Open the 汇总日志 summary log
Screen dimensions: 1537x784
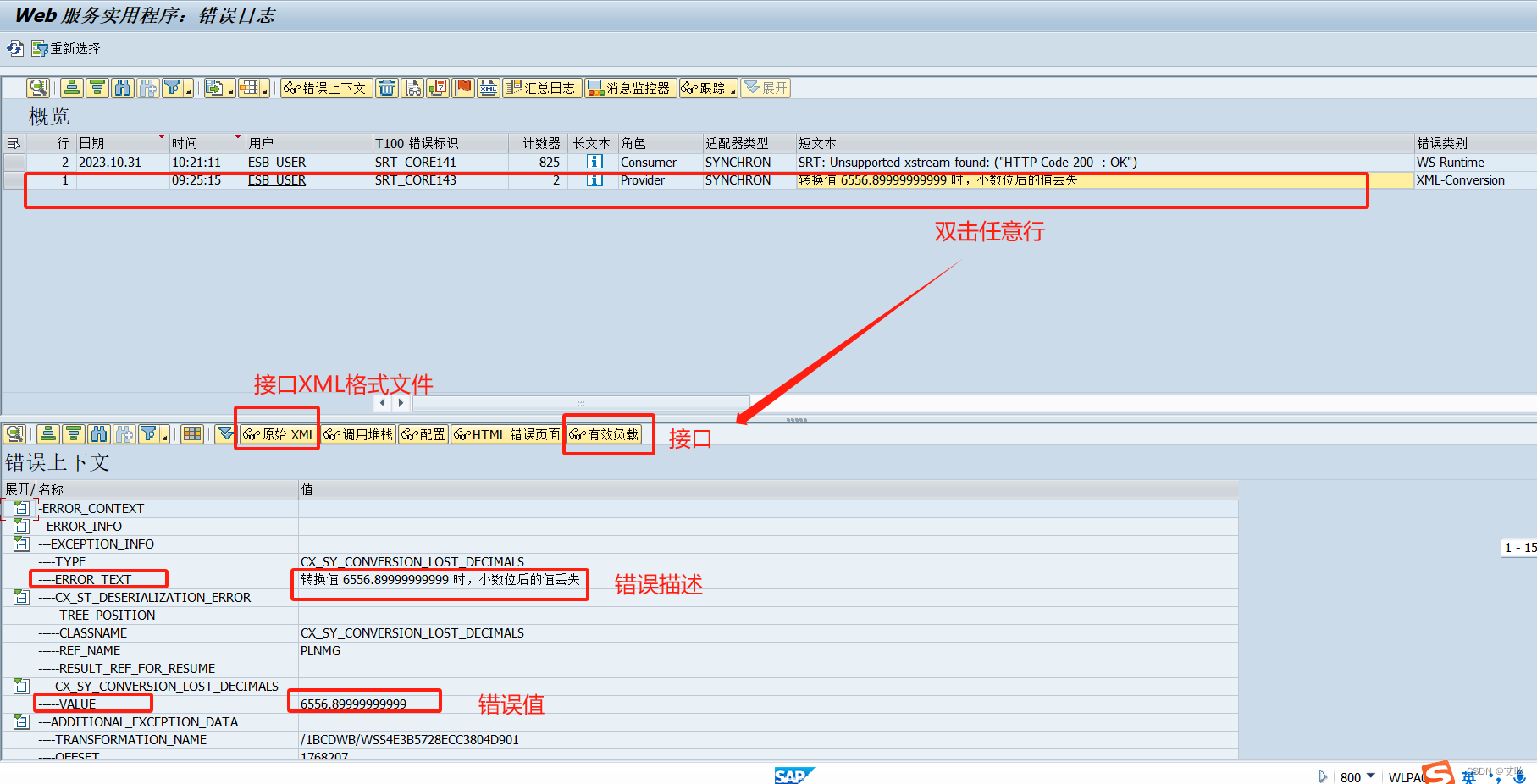[x=542, y=87]
